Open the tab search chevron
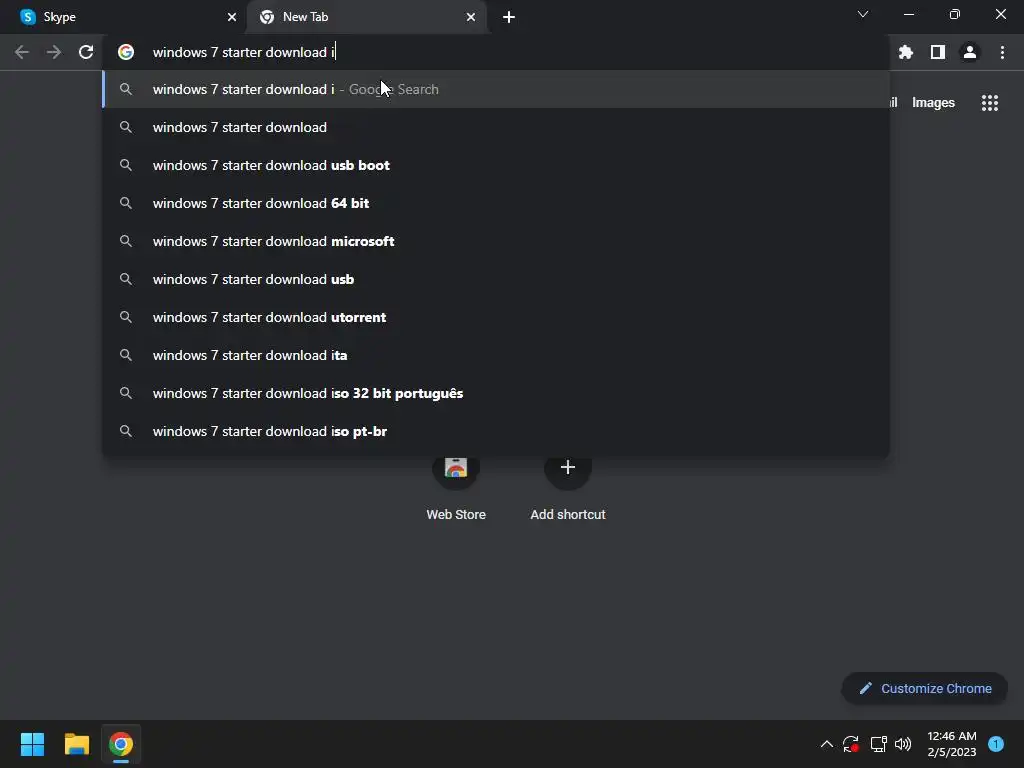Screen dimensions: 1024x768 pyautogui.click(x=863, y=14)
